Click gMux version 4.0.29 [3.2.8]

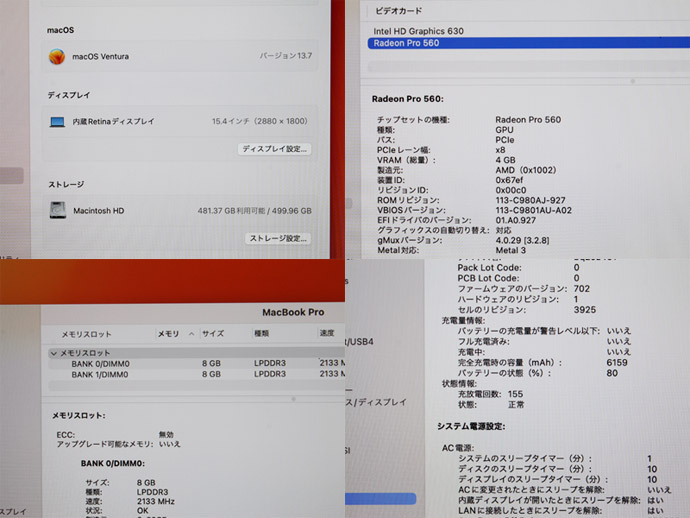click(522, 240)
